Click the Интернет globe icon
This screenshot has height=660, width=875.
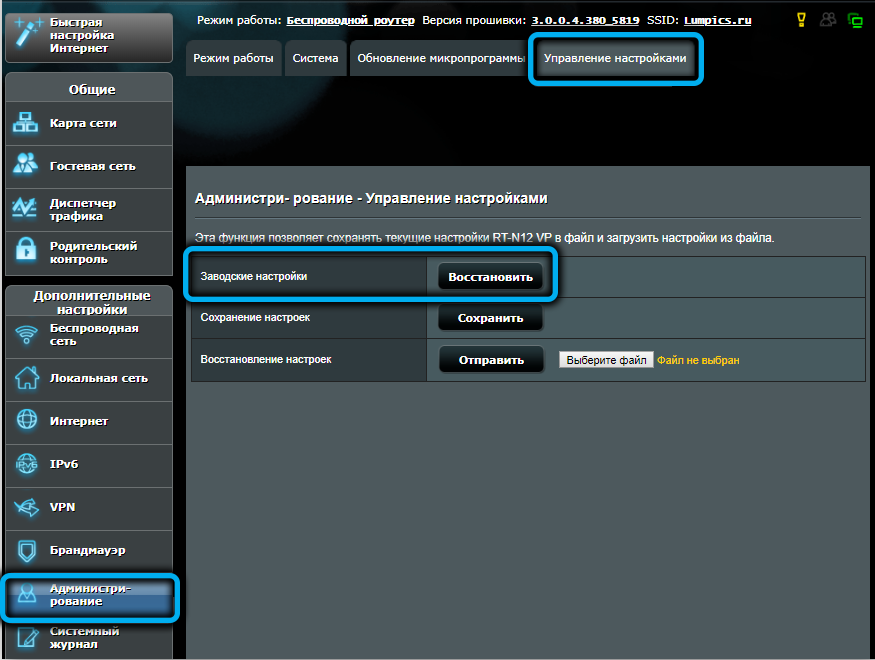pyautogui.click(x=26, y=421)
